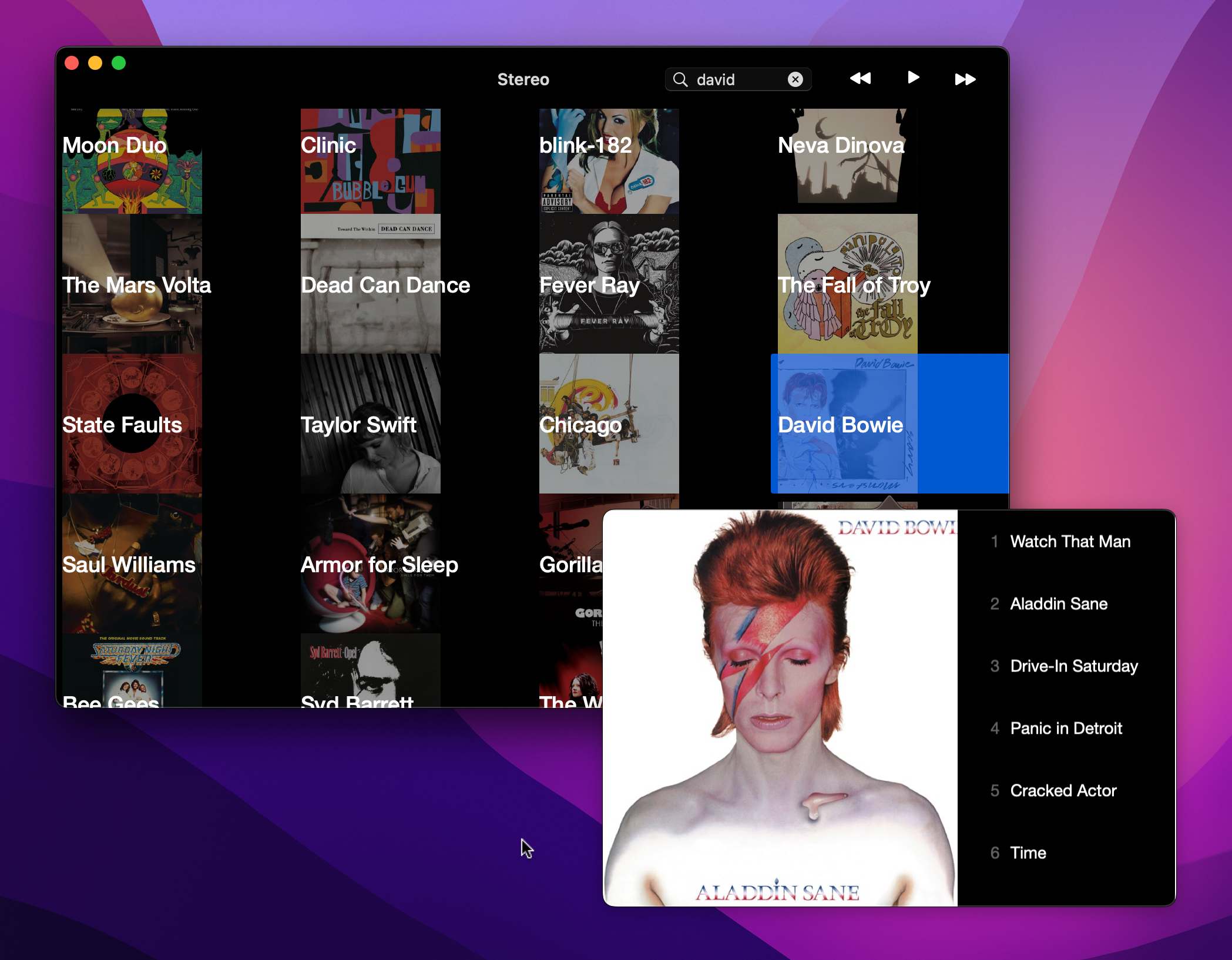Maximize the Stereo window with green button
The width and height of the screenshot is (1232, 960).
click(x=119, y=63)
